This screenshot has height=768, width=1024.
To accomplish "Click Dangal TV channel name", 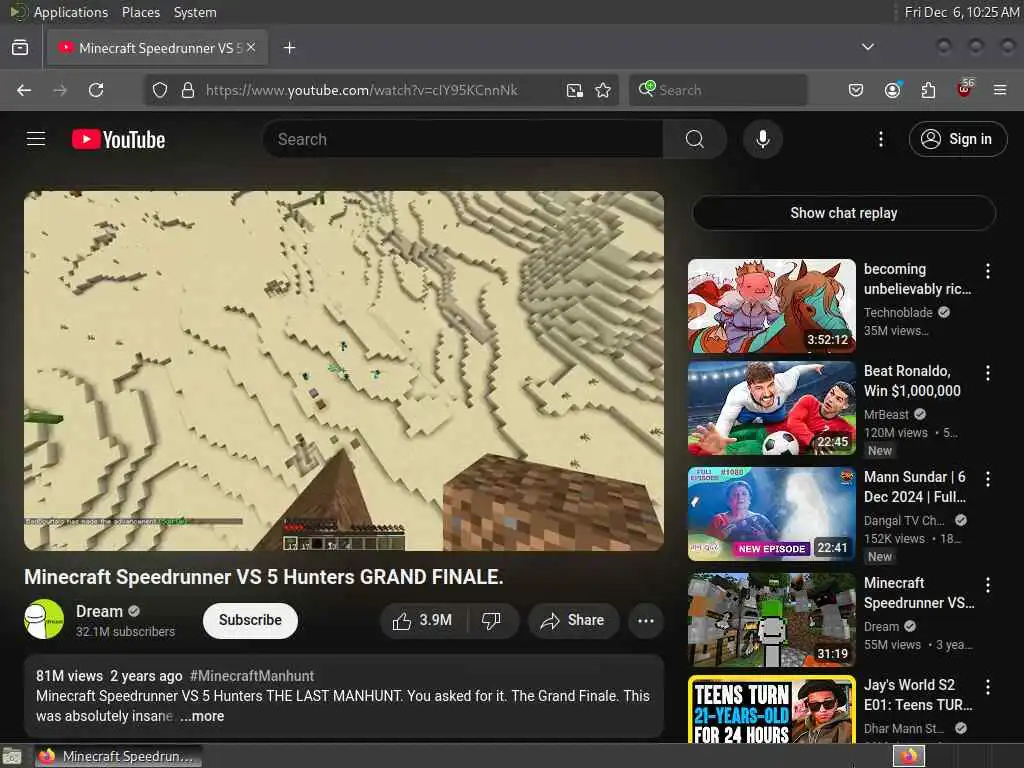I will click(904, 520).
